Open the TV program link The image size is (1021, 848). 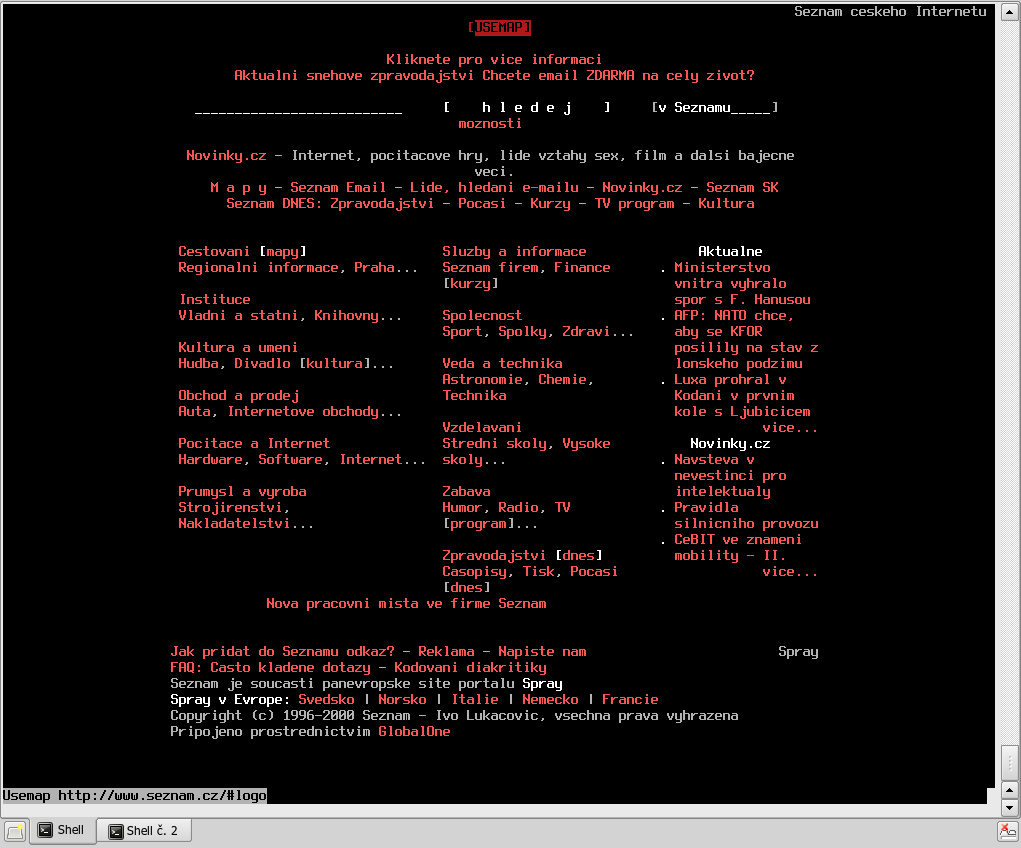click(x=634, y=204)
